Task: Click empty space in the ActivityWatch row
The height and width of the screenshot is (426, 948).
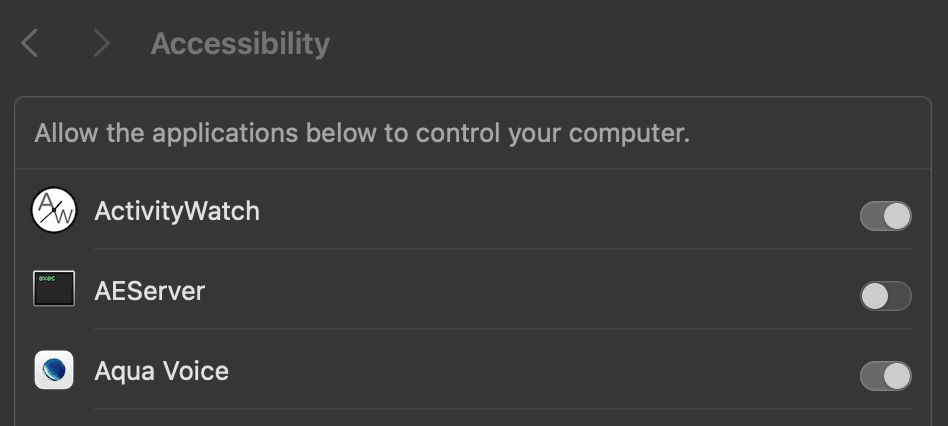Action: pos(550,212)
